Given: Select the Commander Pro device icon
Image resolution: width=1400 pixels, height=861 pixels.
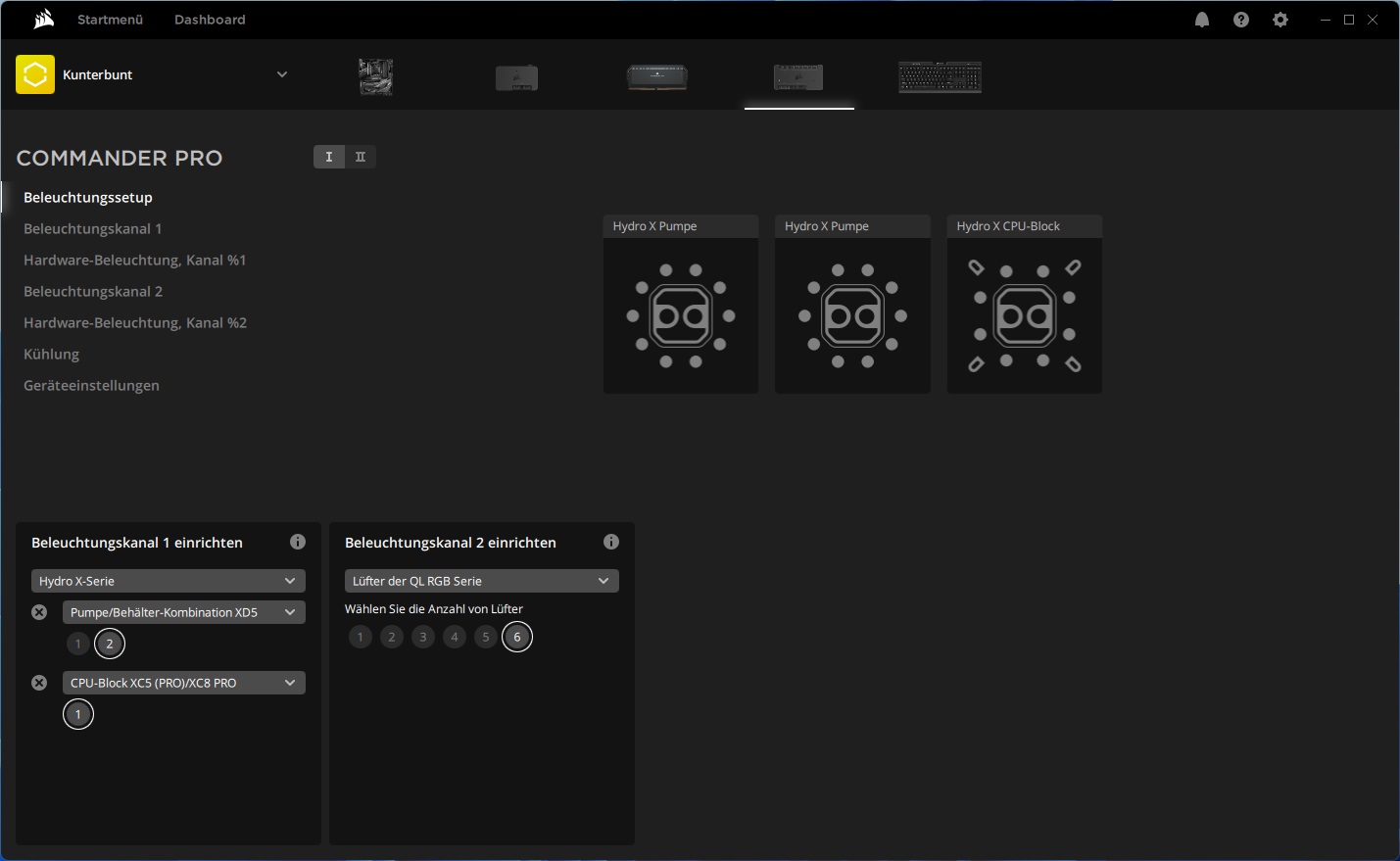Looking at the screenshot, I should 798,77.
